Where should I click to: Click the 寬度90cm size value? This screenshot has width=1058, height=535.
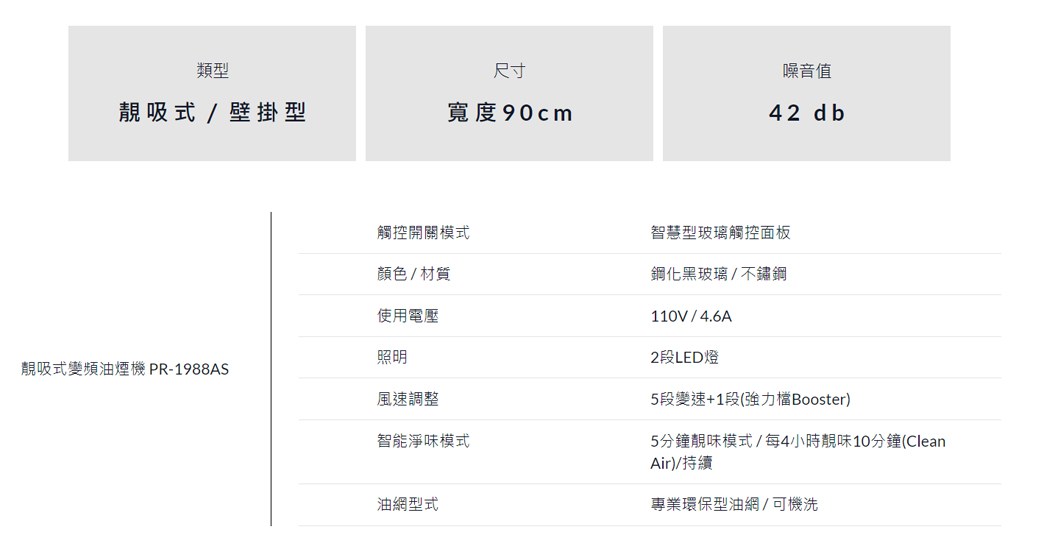point(509,113)
